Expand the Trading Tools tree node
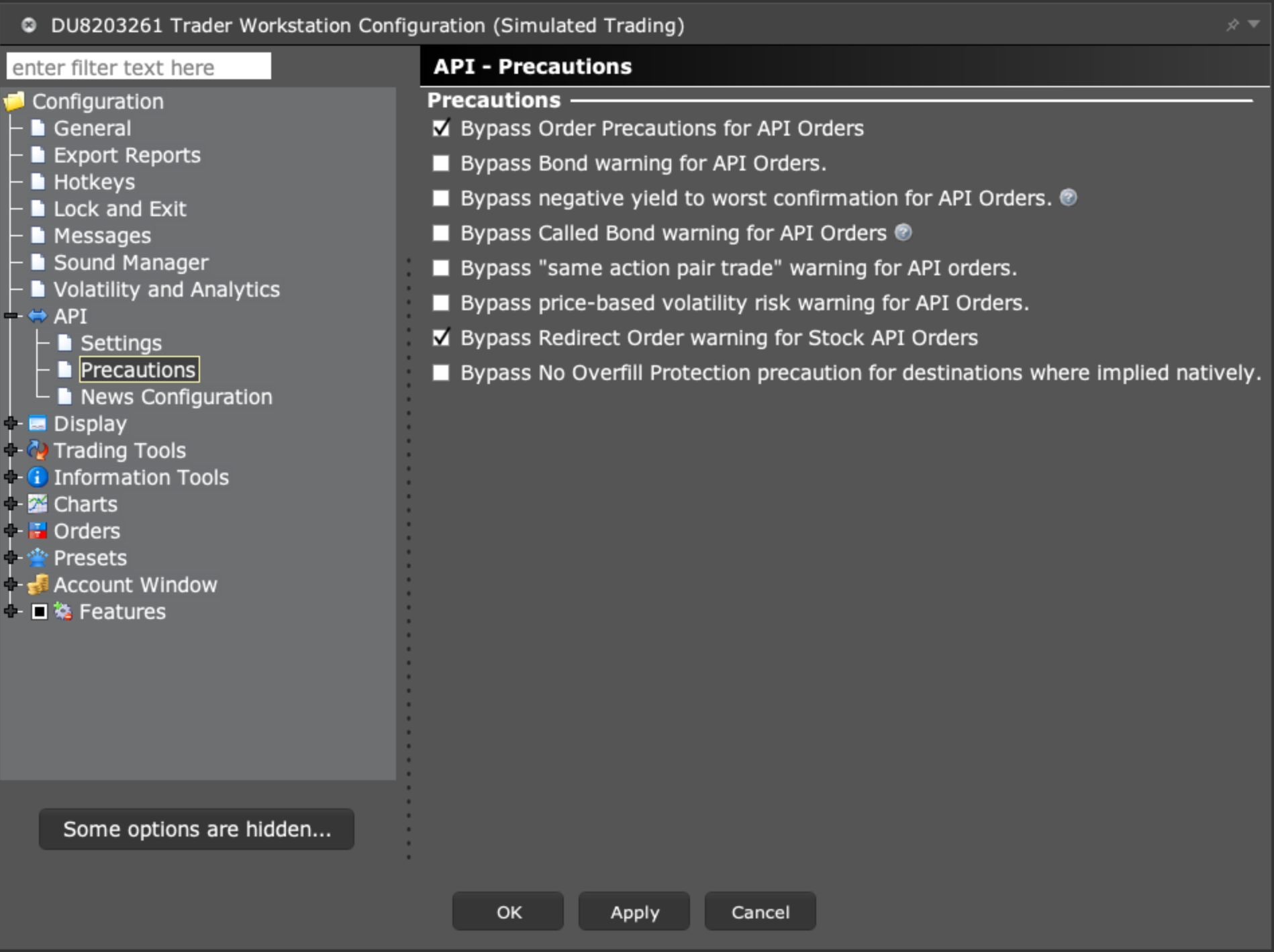 [x=11, y=450]
